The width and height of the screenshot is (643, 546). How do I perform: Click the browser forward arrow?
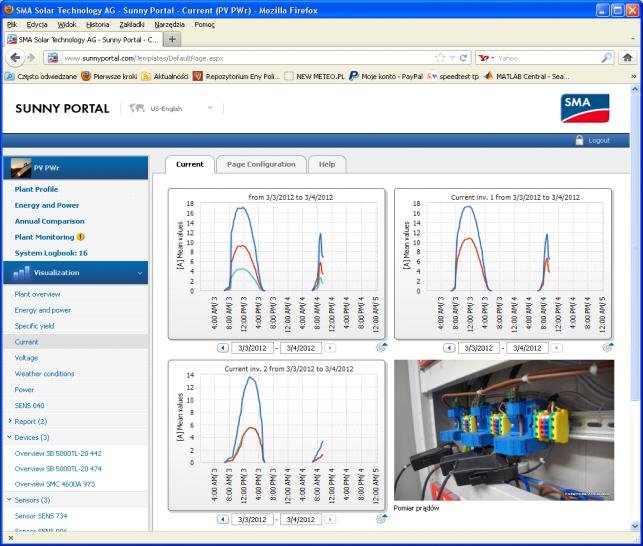[x=31, y=58]
